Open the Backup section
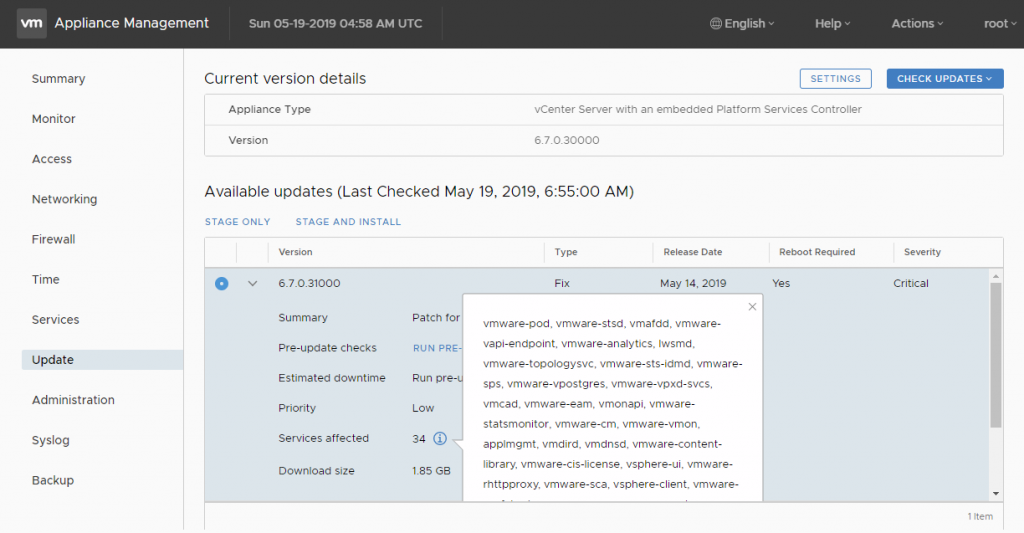This screenshot has height=533, width=1024. [x=53, y=480]
